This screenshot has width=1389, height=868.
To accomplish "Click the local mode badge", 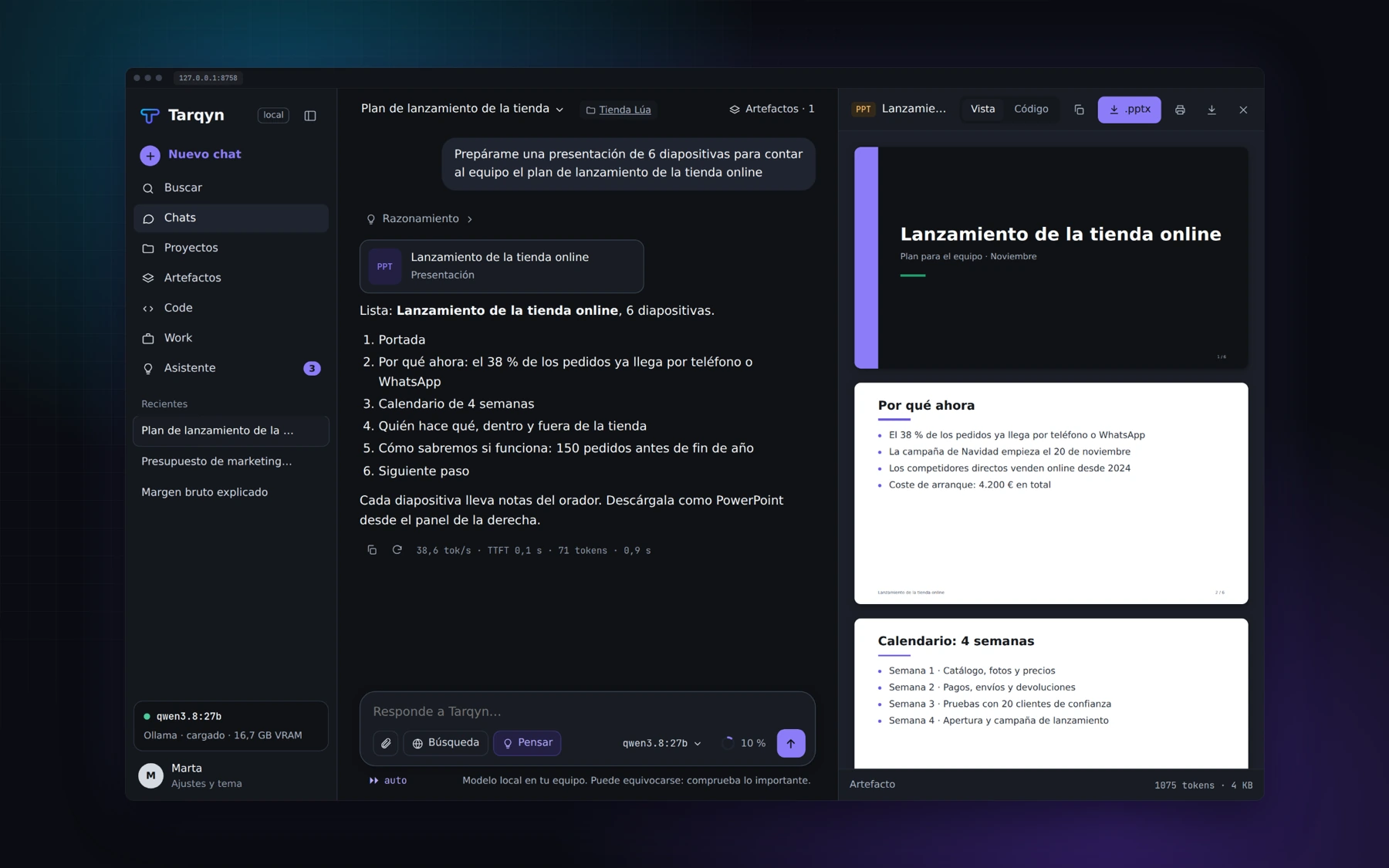I will click(273, 115).
